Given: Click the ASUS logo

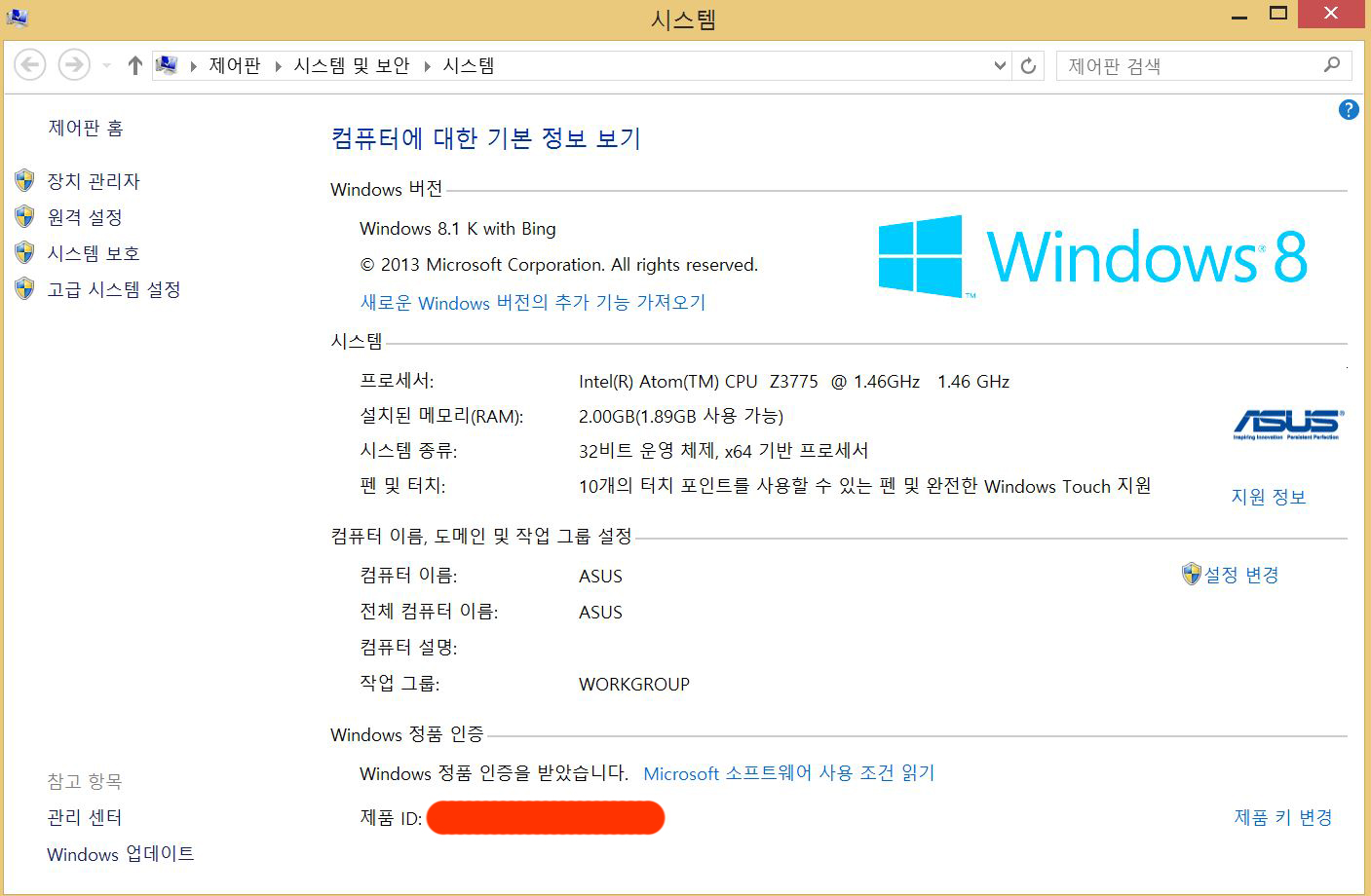Looking at the screenshot, I should 1287,425.
